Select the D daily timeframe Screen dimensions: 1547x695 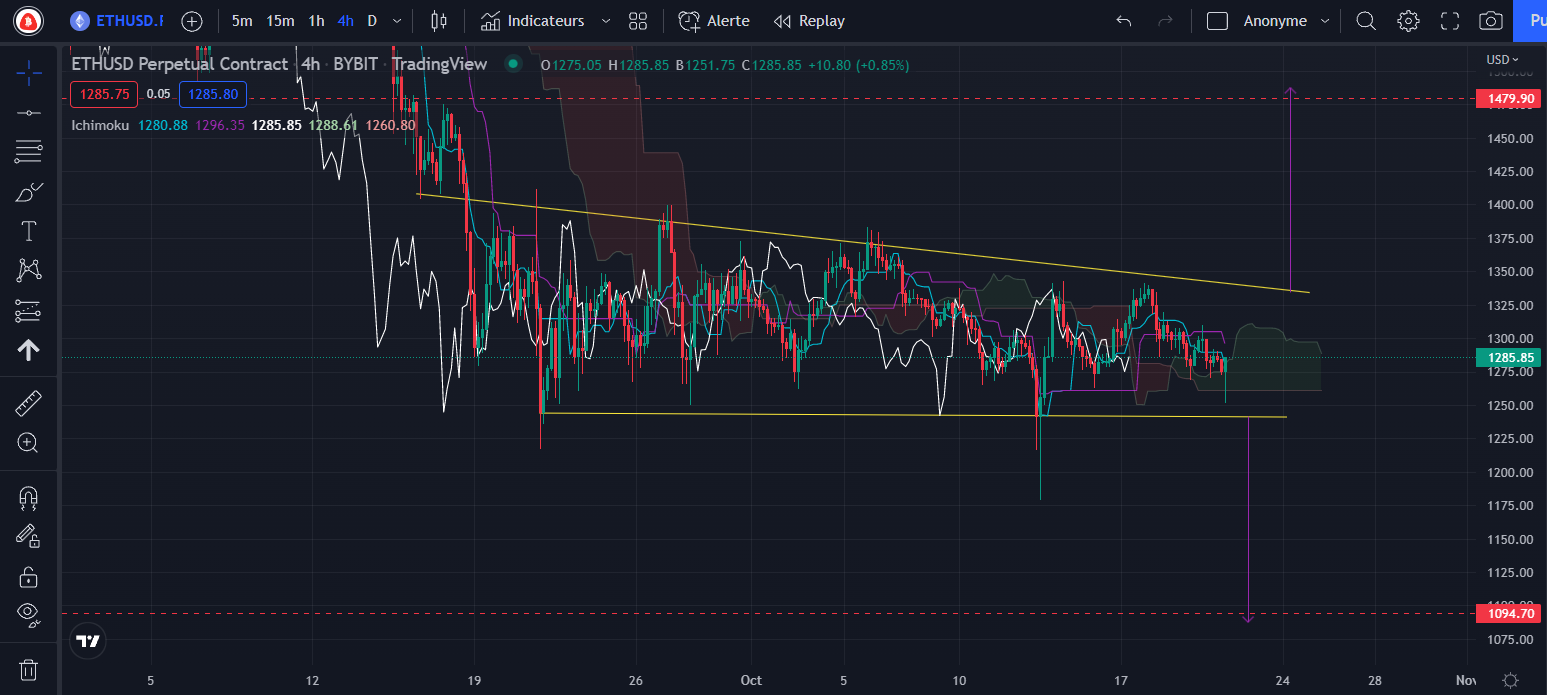tap(372, 21)
